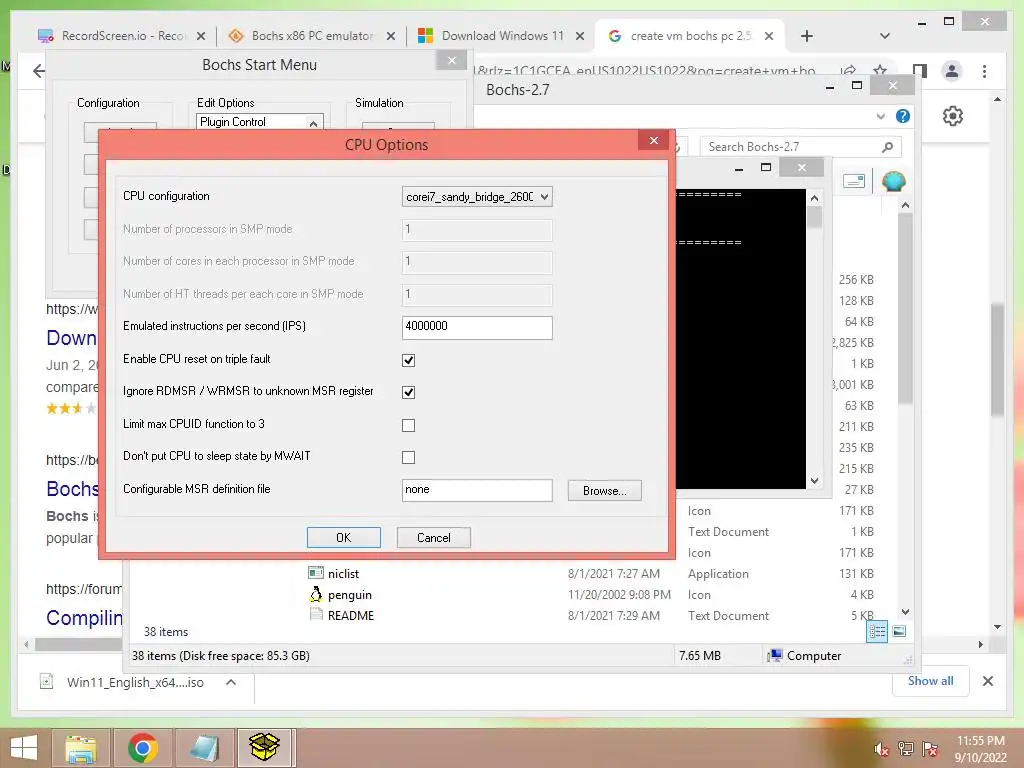Click the console icon in Bochs toolbar
Image resolution: width=1024 pixels, height=768 pixels.
(x=854, y=181)
